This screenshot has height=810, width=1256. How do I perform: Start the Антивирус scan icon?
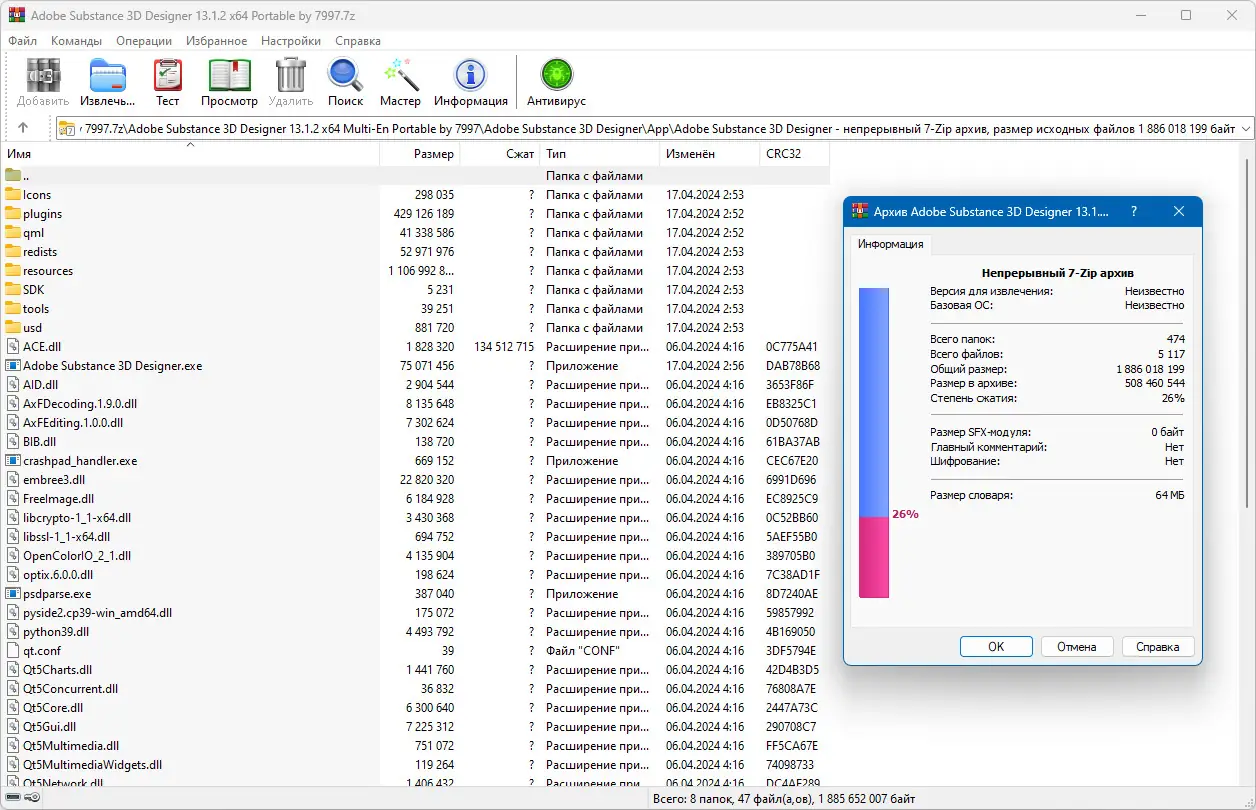556,75
